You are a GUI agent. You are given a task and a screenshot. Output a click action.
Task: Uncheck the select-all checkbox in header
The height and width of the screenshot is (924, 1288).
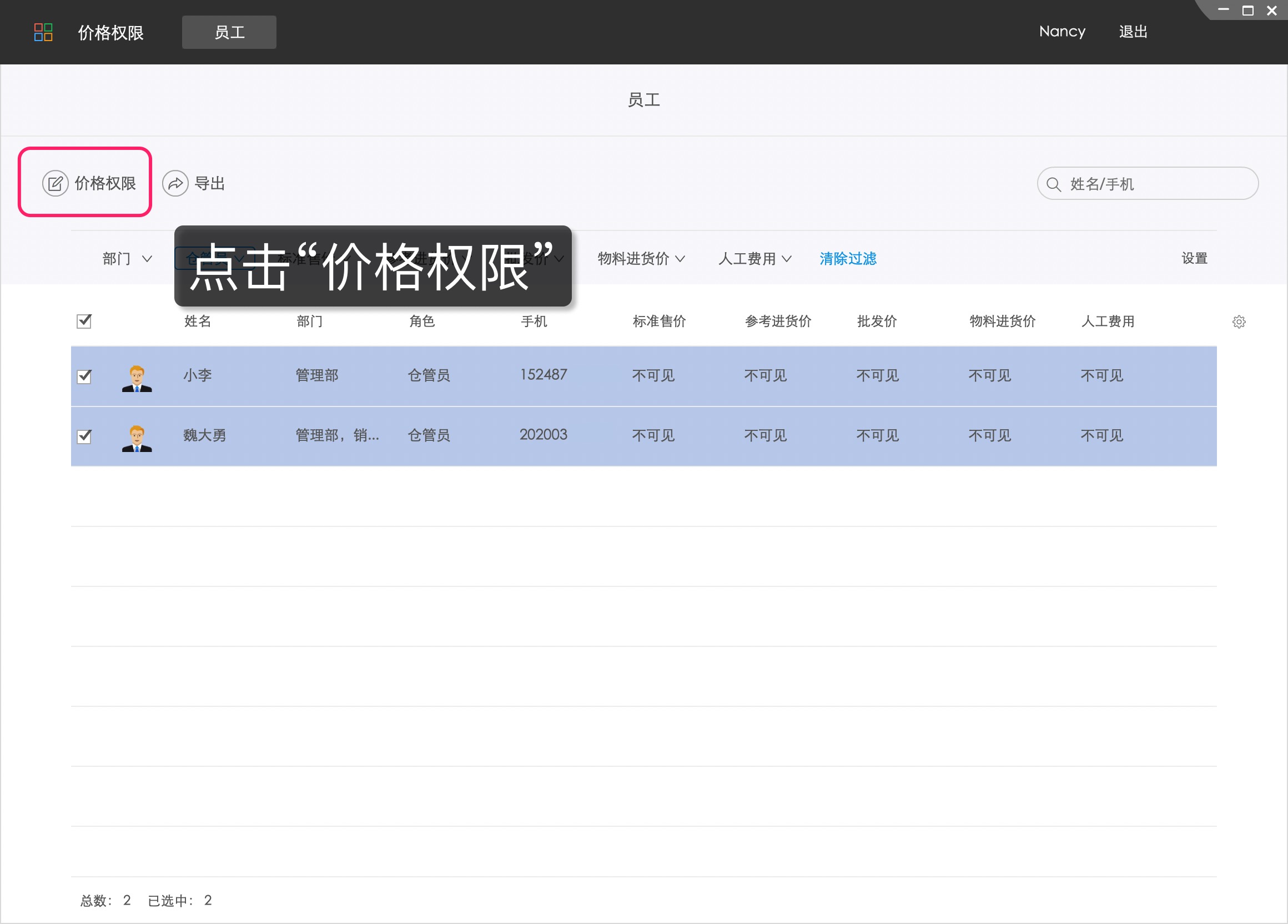click(x=83, y=322)
